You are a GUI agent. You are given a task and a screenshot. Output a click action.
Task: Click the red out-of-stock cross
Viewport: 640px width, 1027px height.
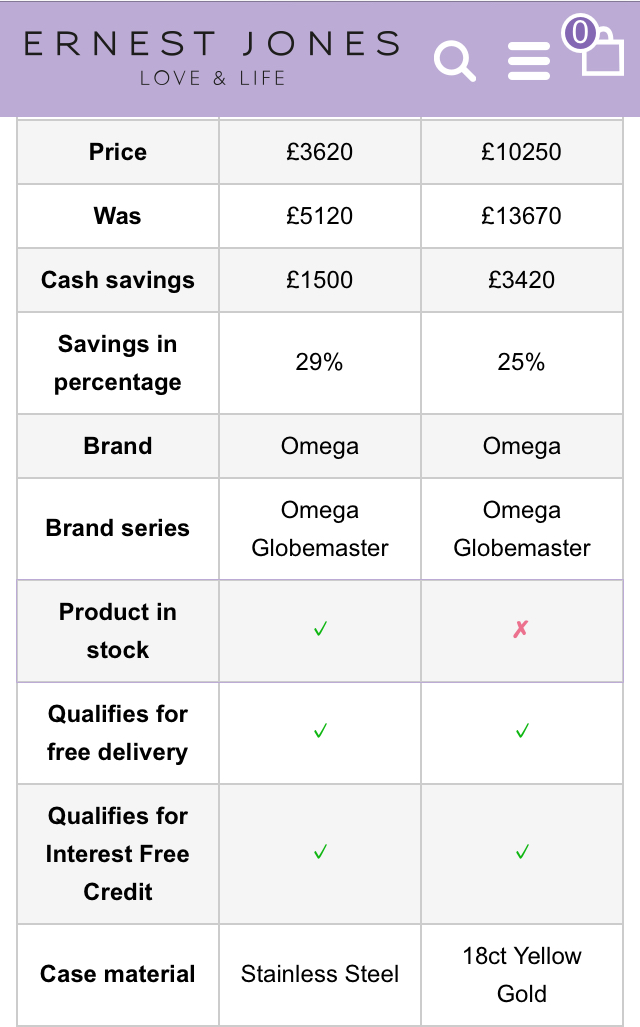[521, 630]
